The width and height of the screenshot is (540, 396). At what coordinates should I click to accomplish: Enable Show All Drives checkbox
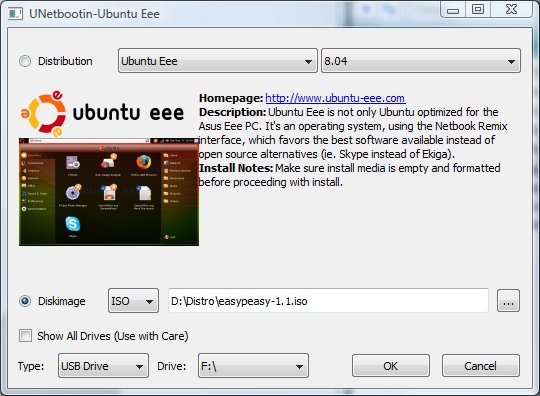[25, 335]
